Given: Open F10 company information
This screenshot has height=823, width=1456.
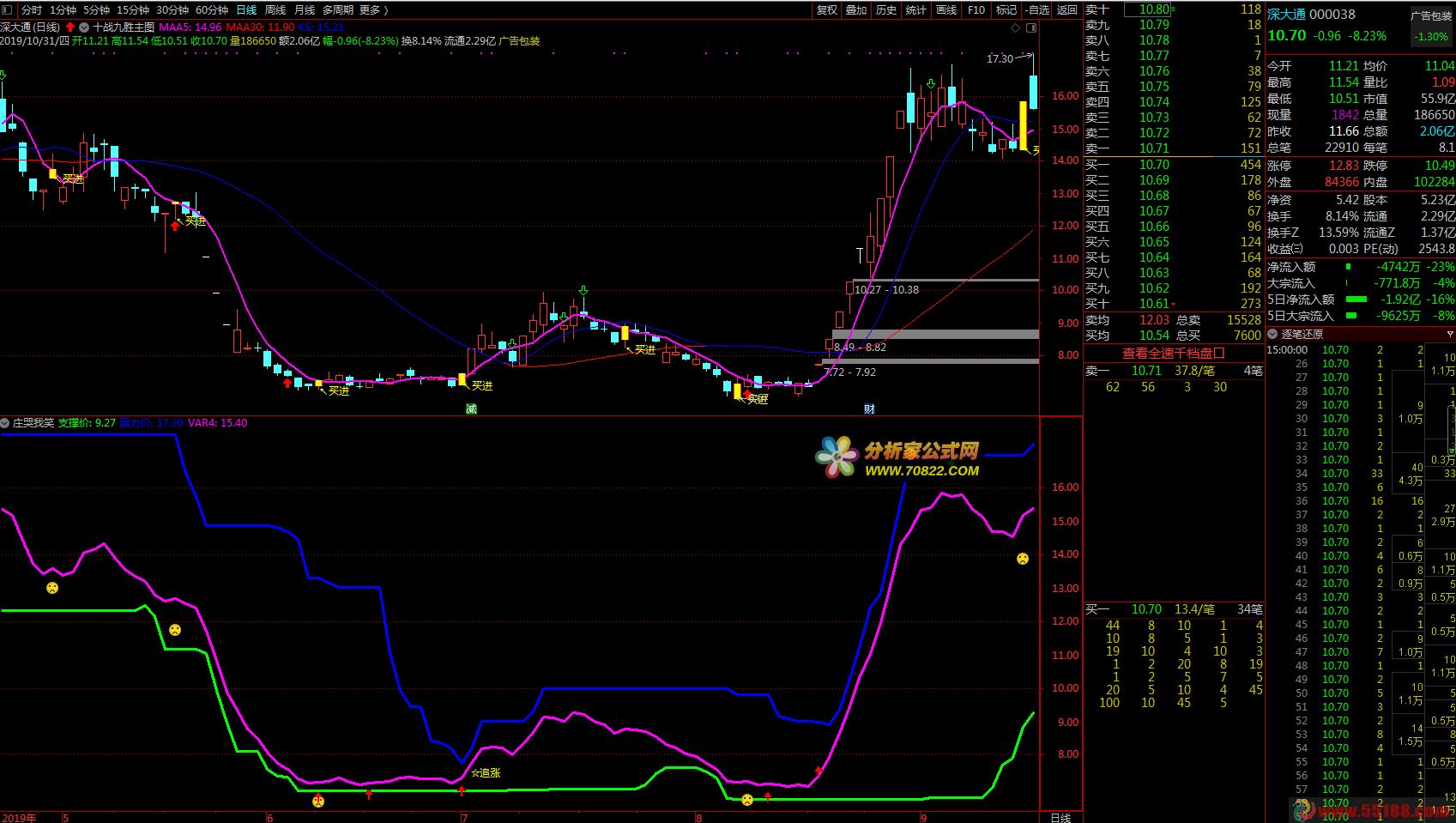Looking at the screenshot, I should (976, 9).
